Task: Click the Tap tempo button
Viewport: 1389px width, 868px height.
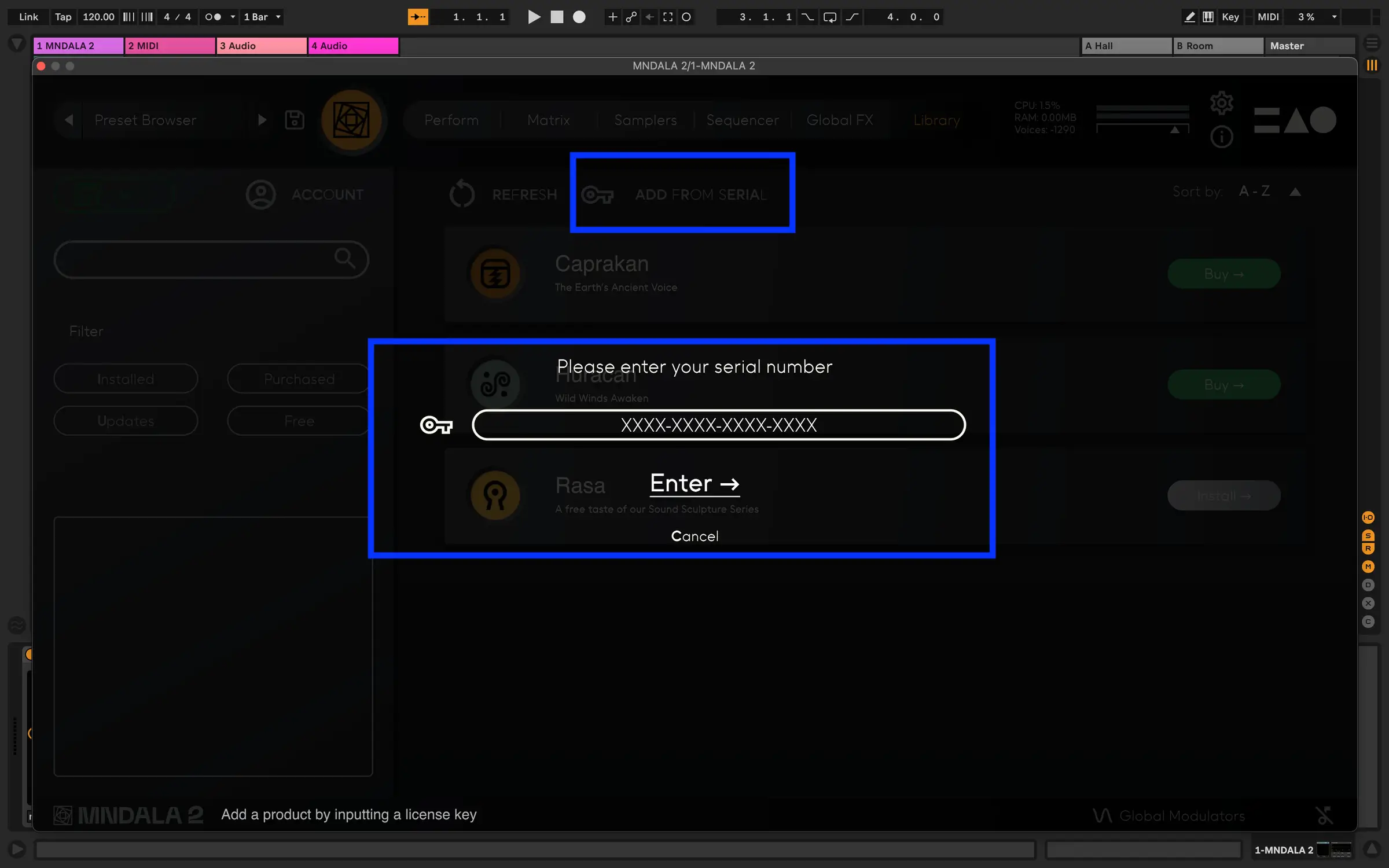Action: click(x=63, y=17)
